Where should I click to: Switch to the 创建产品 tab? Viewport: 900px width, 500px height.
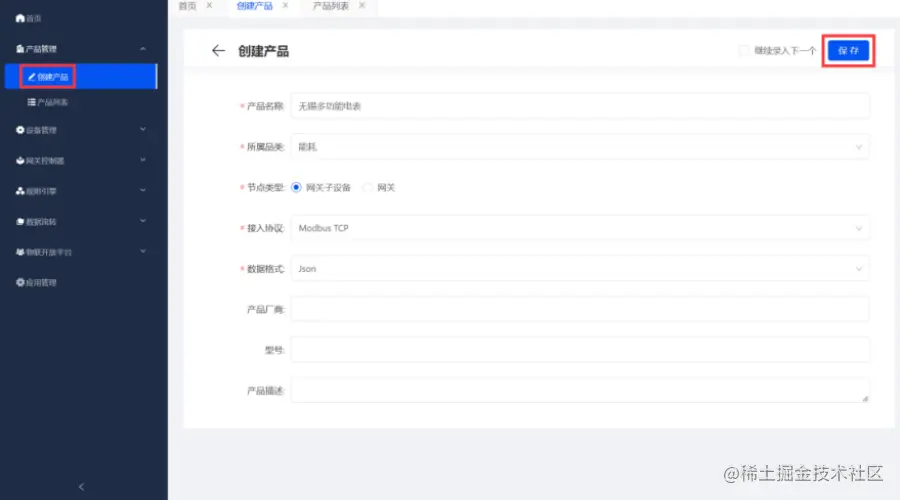(255, 6)
